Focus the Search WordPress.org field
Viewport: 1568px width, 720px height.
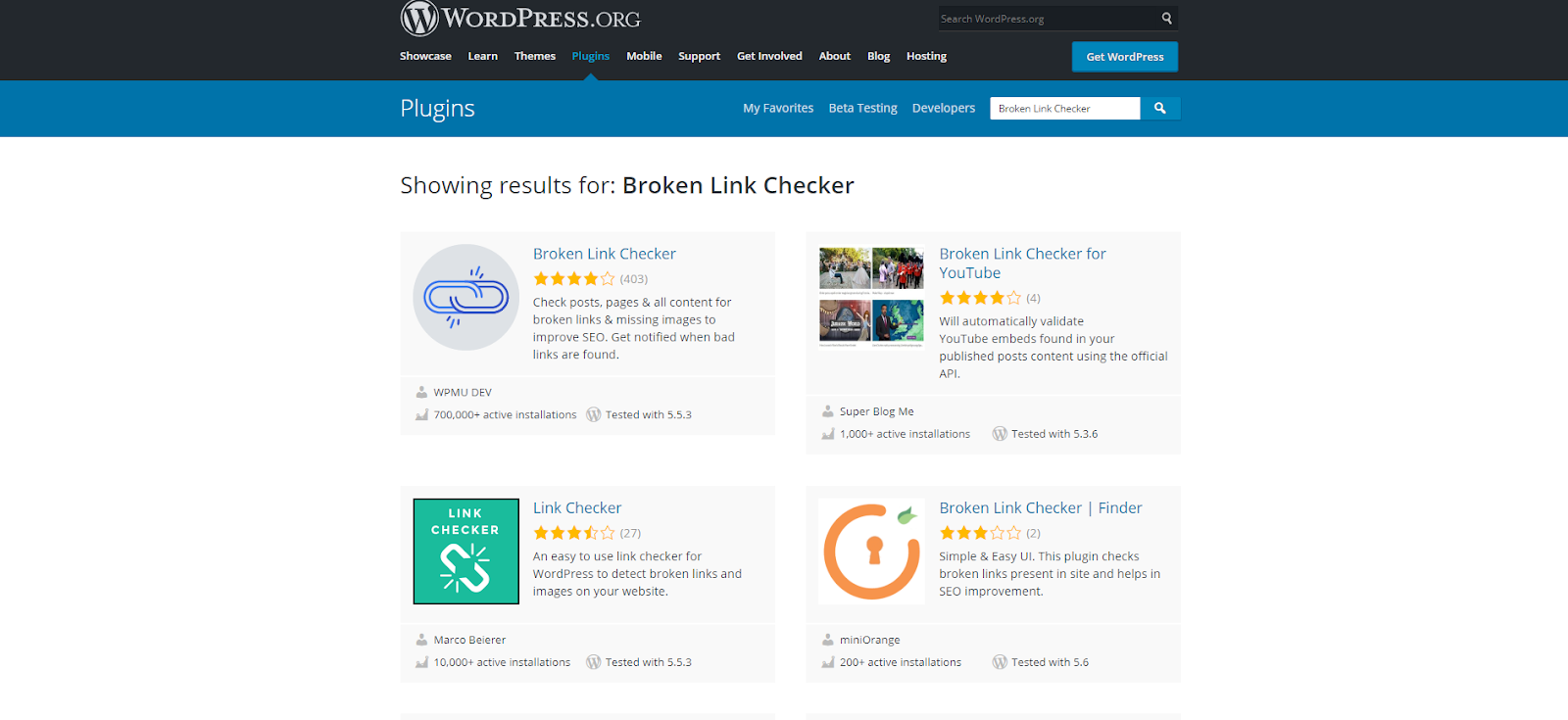tap(1047, 19)
